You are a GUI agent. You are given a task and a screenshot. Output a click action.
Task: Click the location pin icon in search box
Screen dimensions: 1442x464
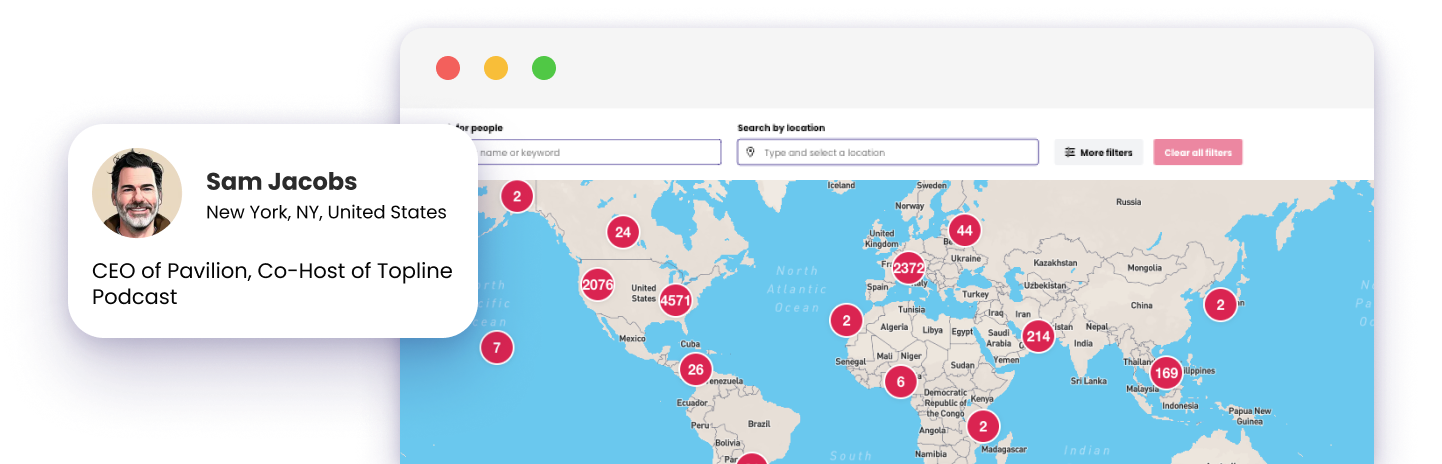(x=750, y=153)
